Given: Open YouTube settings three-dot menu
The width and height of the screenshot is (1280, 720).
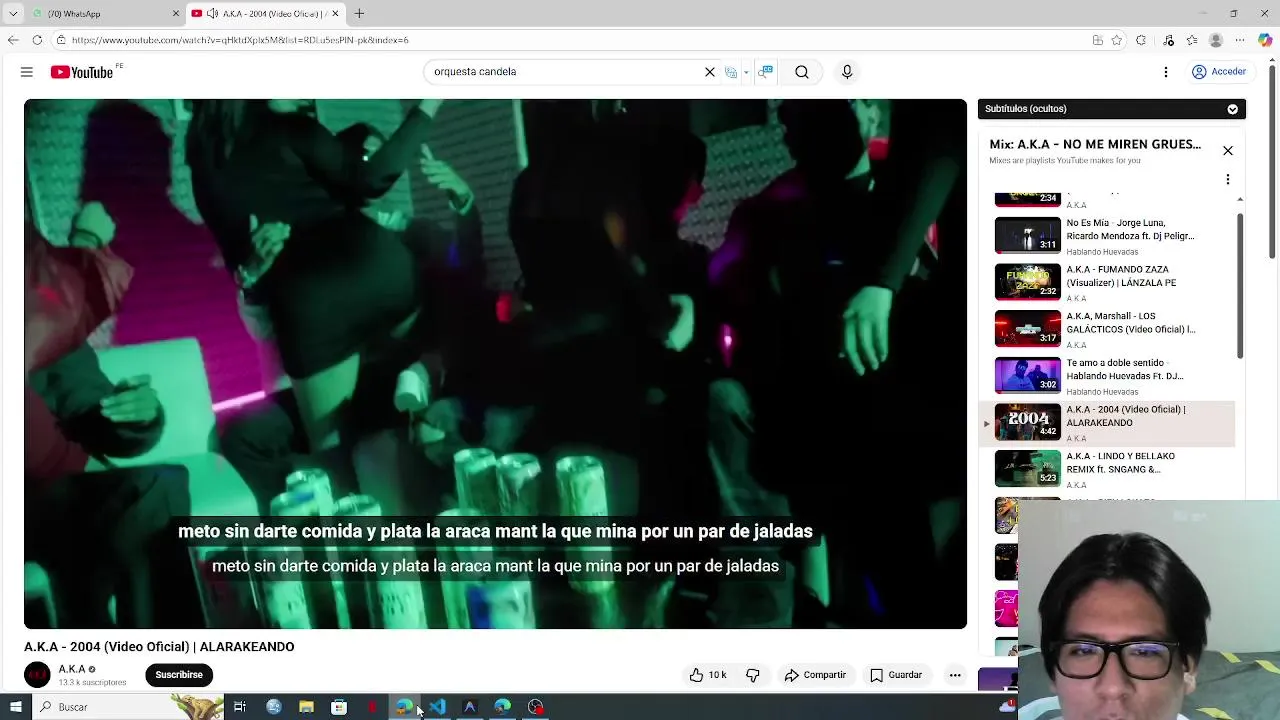Looking at the screenshot, I should point(1166,72).
